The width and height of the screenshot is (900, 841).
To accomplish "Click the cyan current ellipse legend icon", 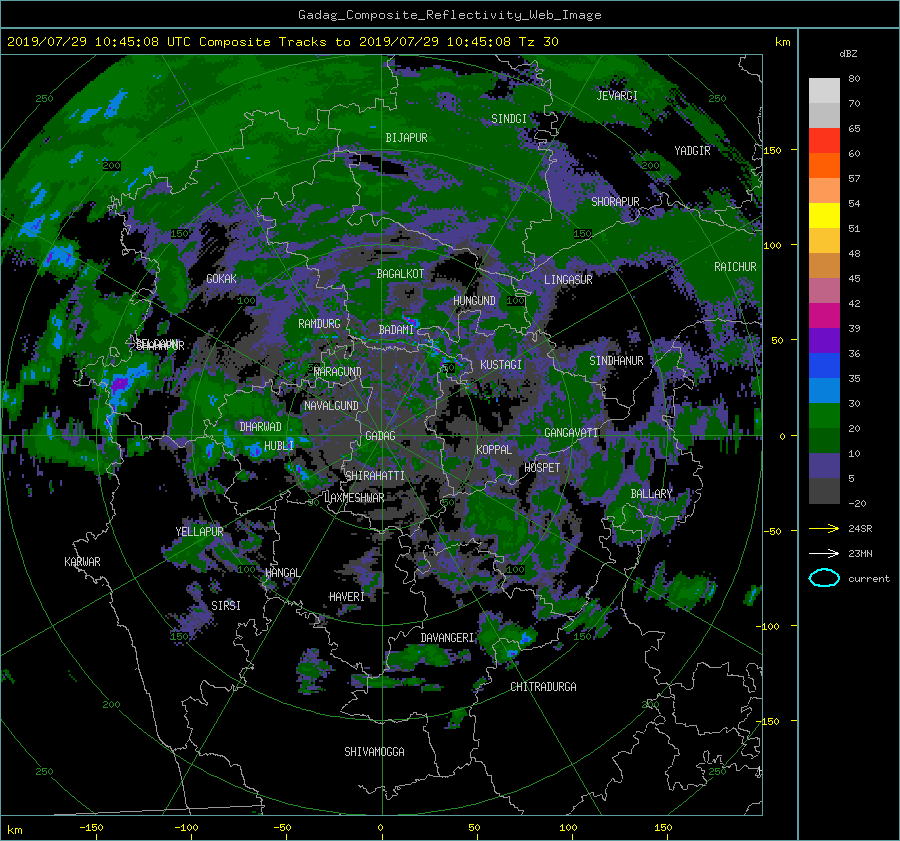I will pyautogui.click(x=824, y=578).
